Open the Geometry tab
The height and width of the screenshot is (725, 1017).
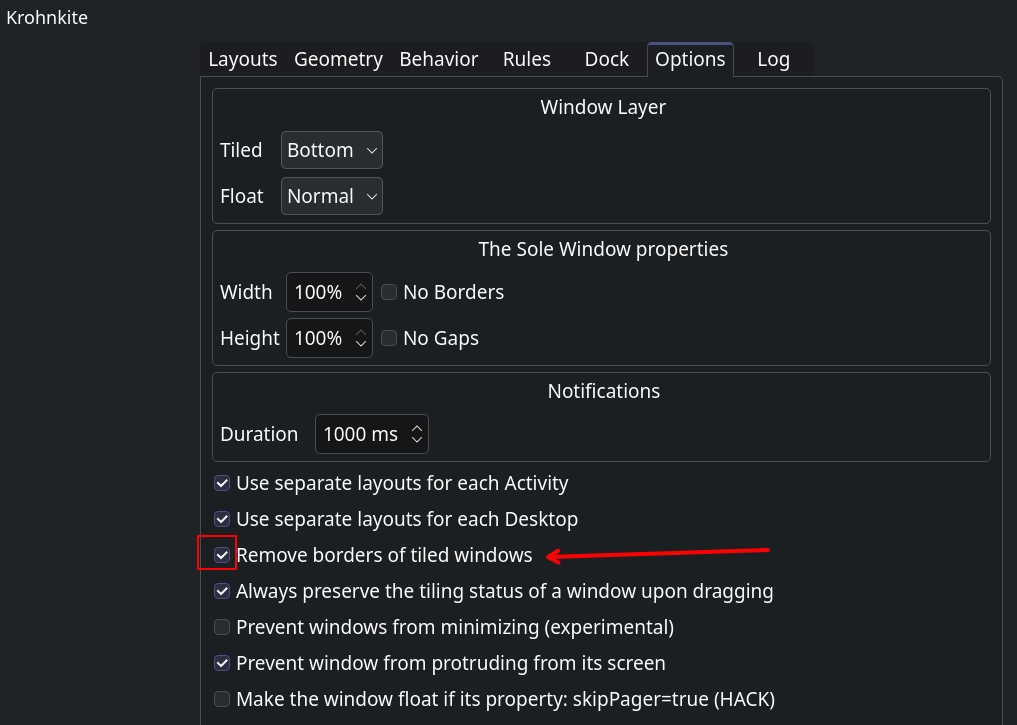point(338,60)
